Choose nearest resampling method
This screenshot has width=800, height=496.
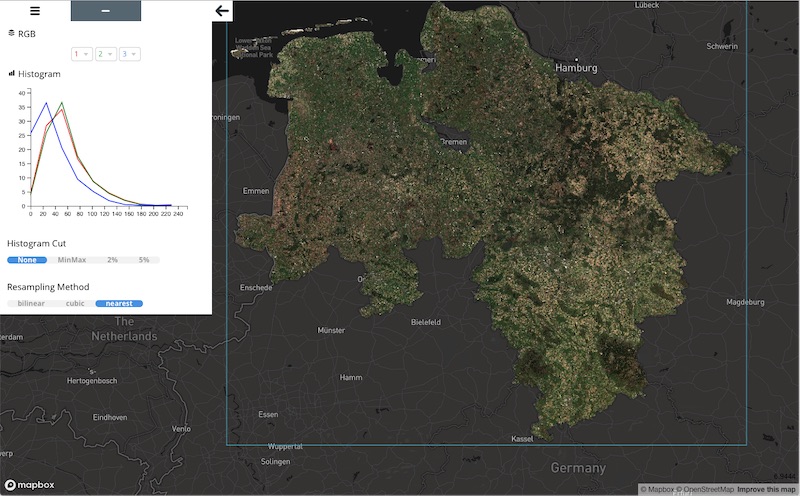click(x=119, y=303)
